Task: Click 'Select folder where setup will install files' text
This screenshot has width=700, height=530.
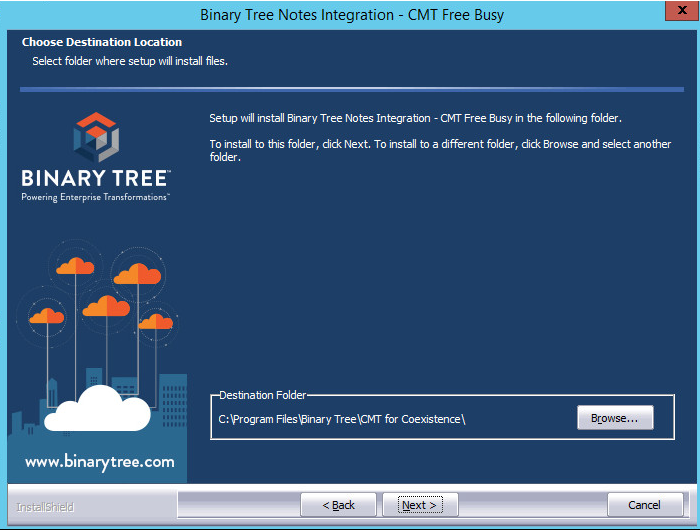Action: tap(130, 61)
